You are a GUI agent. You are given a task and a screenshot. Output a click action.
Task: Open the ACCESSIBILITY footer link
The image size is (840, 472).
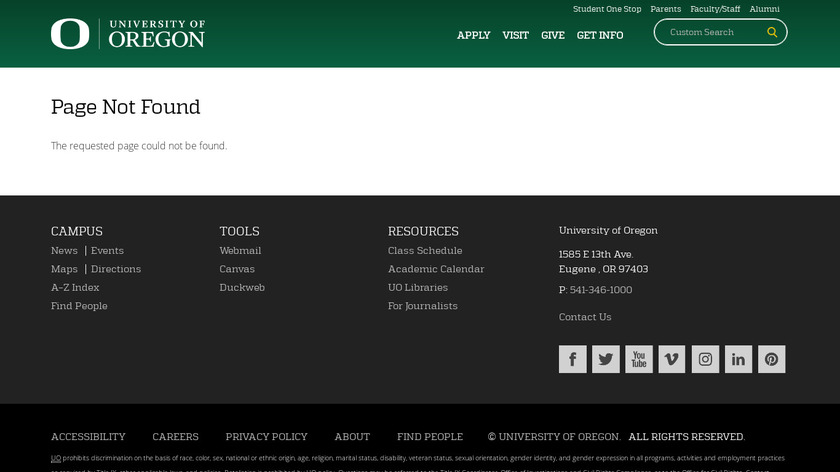(88, 437)
